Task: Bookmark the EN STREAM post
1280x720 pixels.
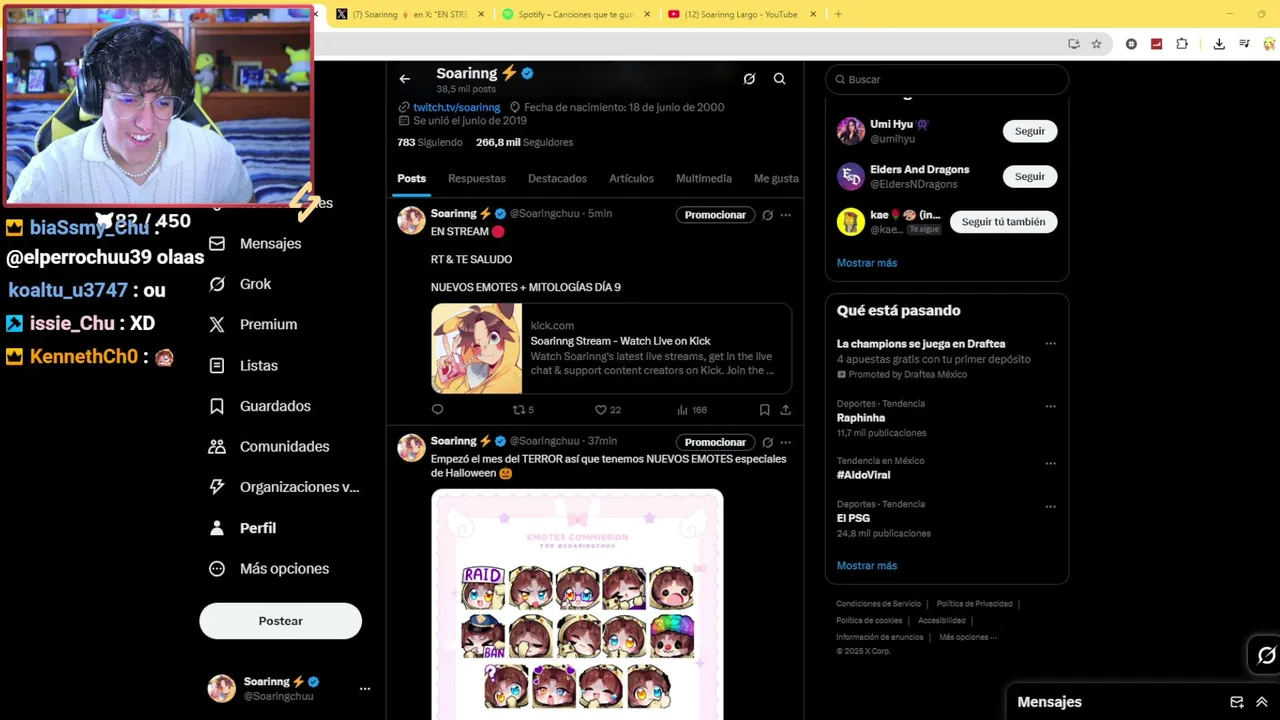Action: coord(764,409)
